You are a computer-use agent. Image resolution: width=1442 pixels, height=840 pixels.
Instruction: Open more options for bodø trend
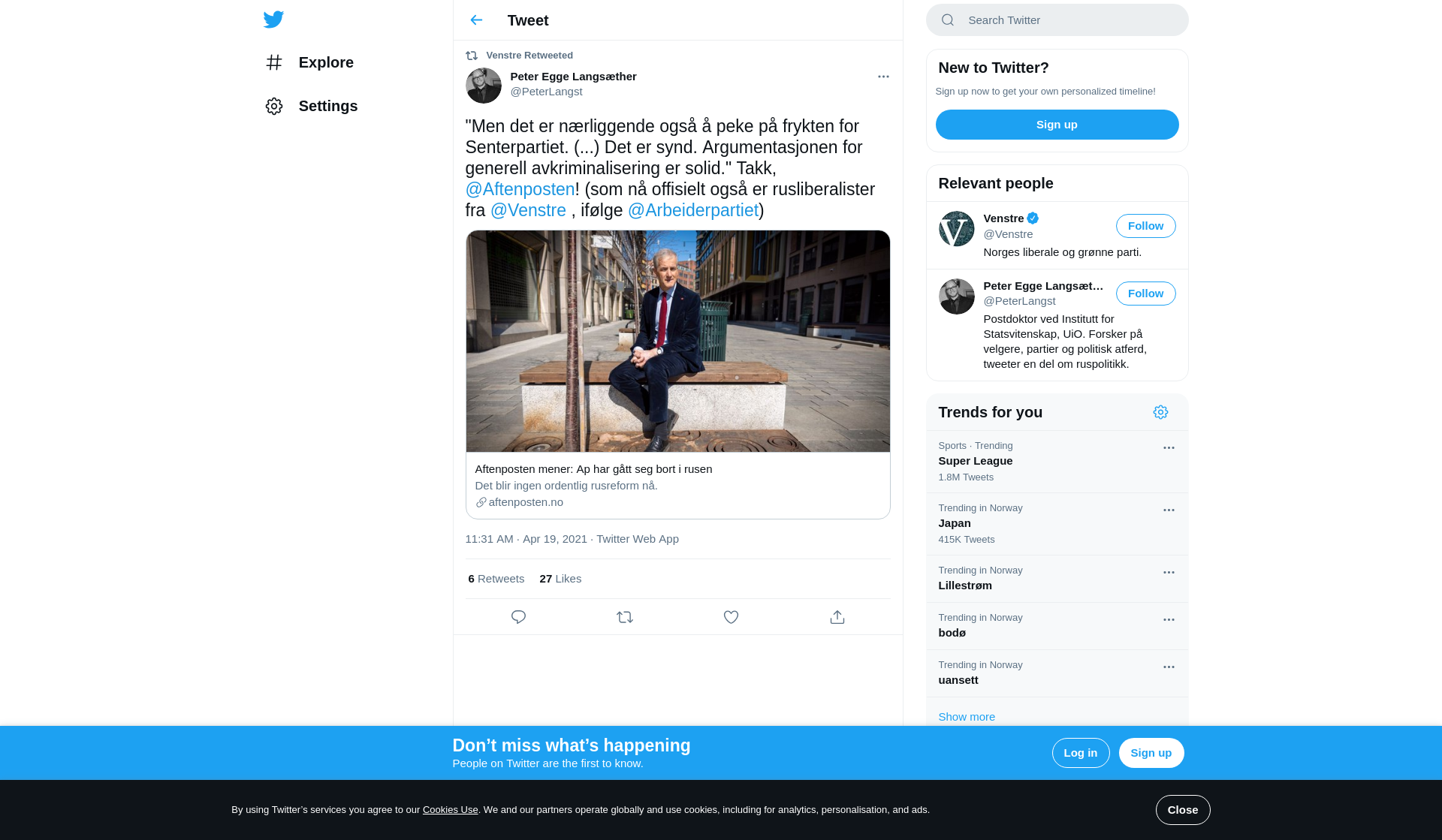tap(1169, 619)
